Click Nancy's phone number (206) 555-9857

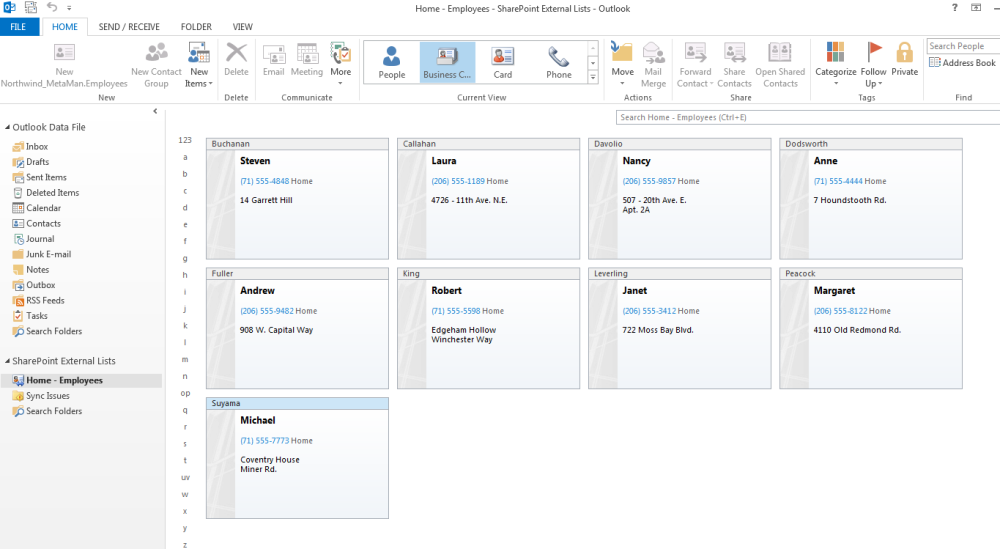tap(649, 181)
